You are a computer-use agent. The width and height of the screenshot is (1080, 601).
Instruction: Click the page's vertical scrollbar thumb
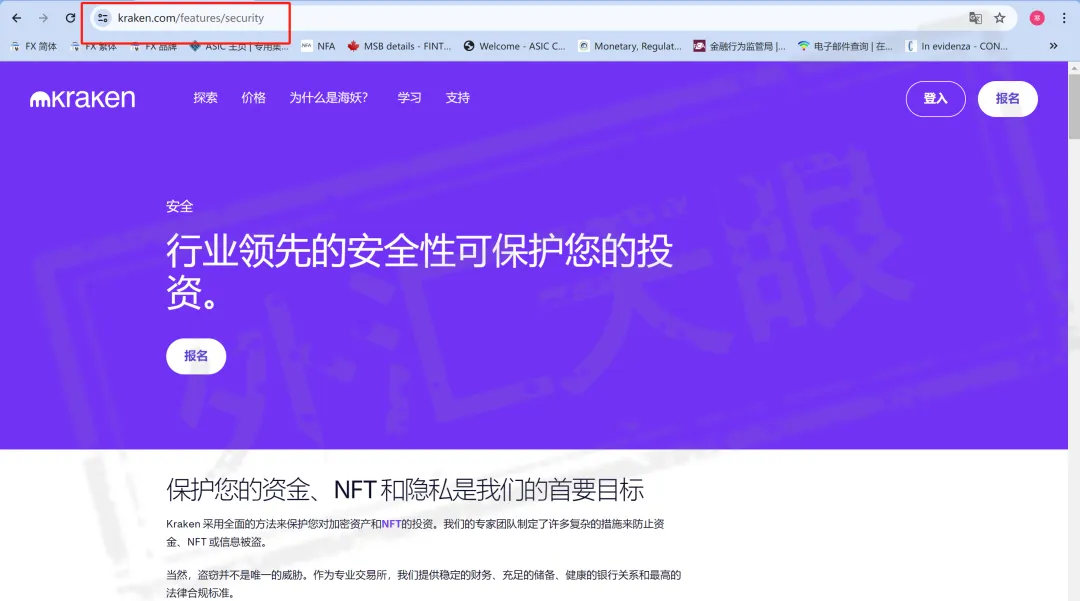click(1074, 107)
